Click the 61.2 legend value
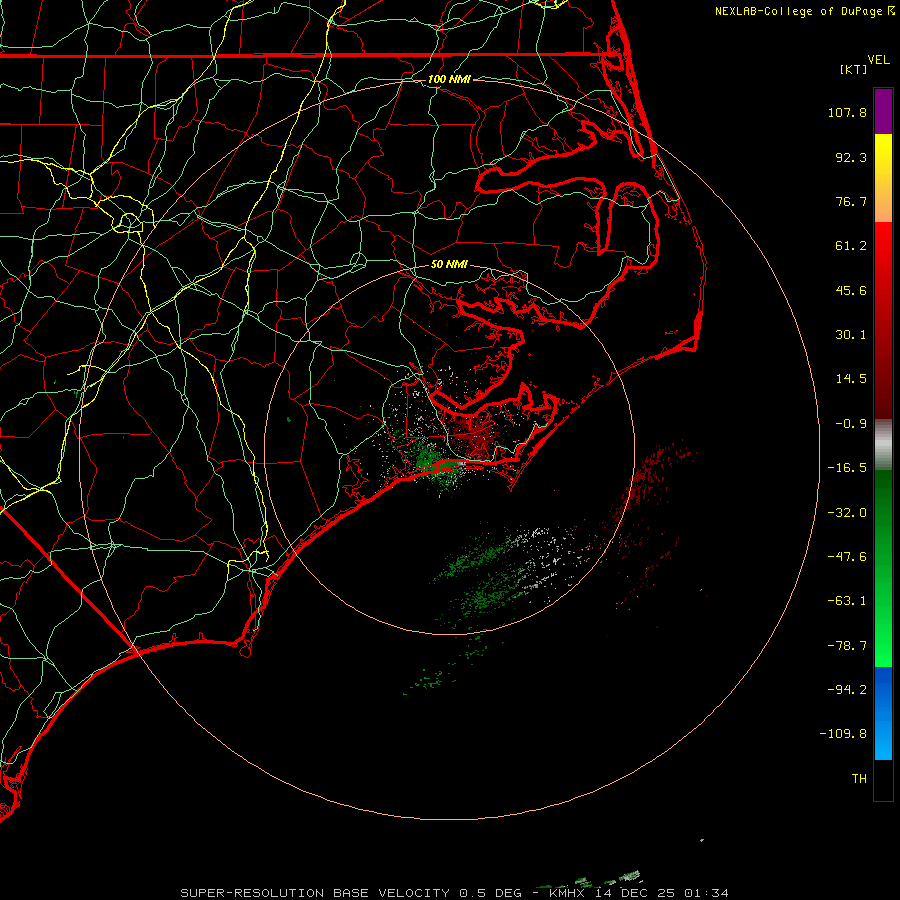The width and height of the screenshot is (900, 900). pyautogui.click(x=851, y=246)
